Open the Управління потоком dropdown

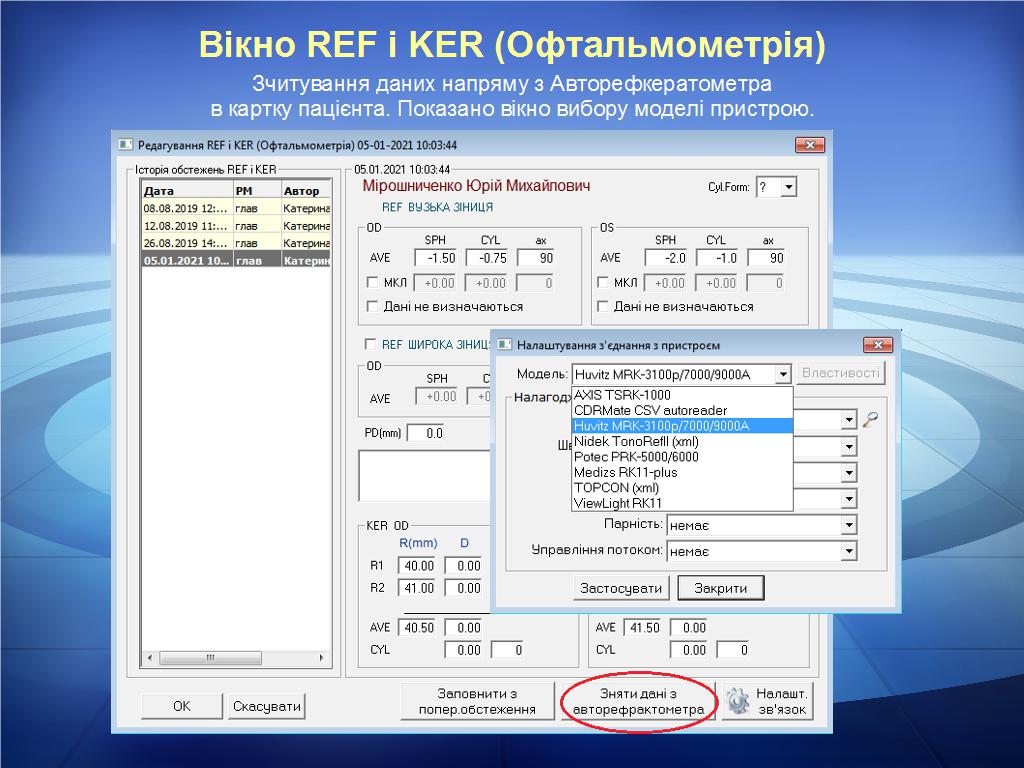point(849,551)
